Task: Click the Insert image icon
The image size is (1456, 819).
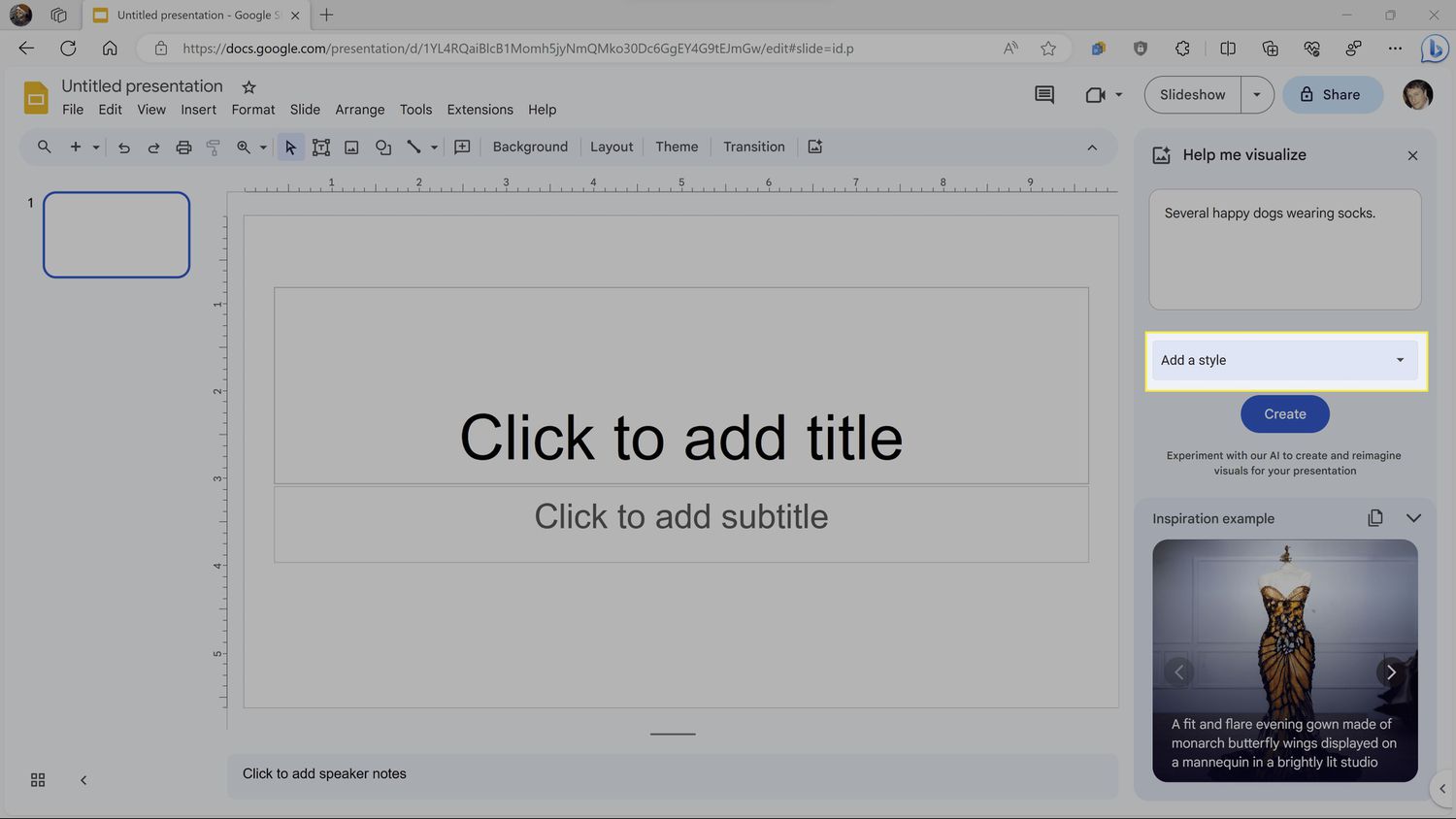Action: point(351,147)
